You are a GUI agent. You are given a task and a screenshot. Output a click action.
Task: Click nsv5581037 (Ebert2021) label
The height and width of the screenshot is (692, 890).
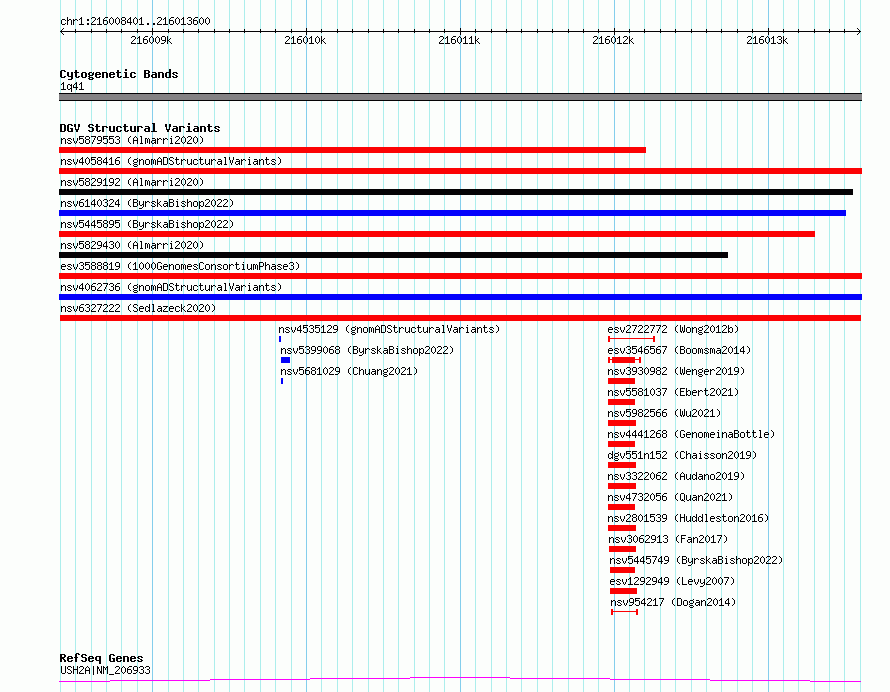click(x=673, y=392)
